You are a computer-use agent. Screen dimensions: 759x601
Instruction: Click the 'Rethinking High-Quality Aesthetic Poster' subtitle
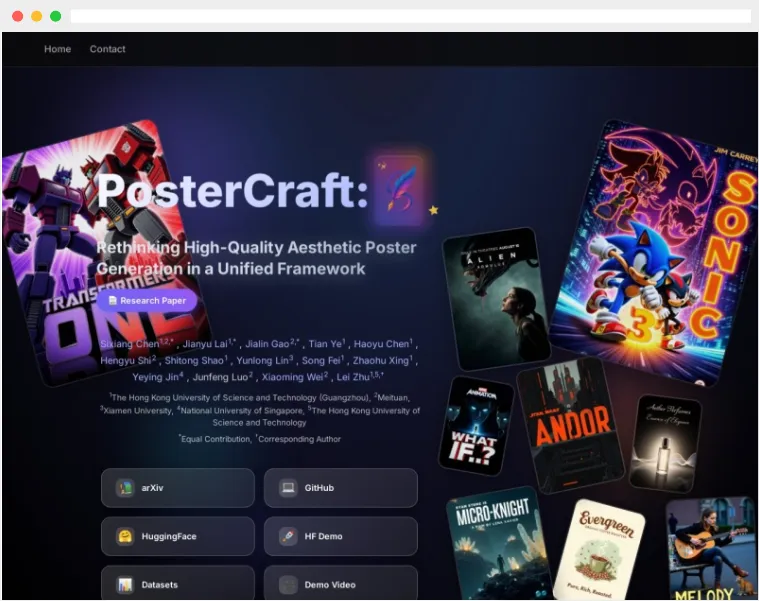[x=256, y=248]
